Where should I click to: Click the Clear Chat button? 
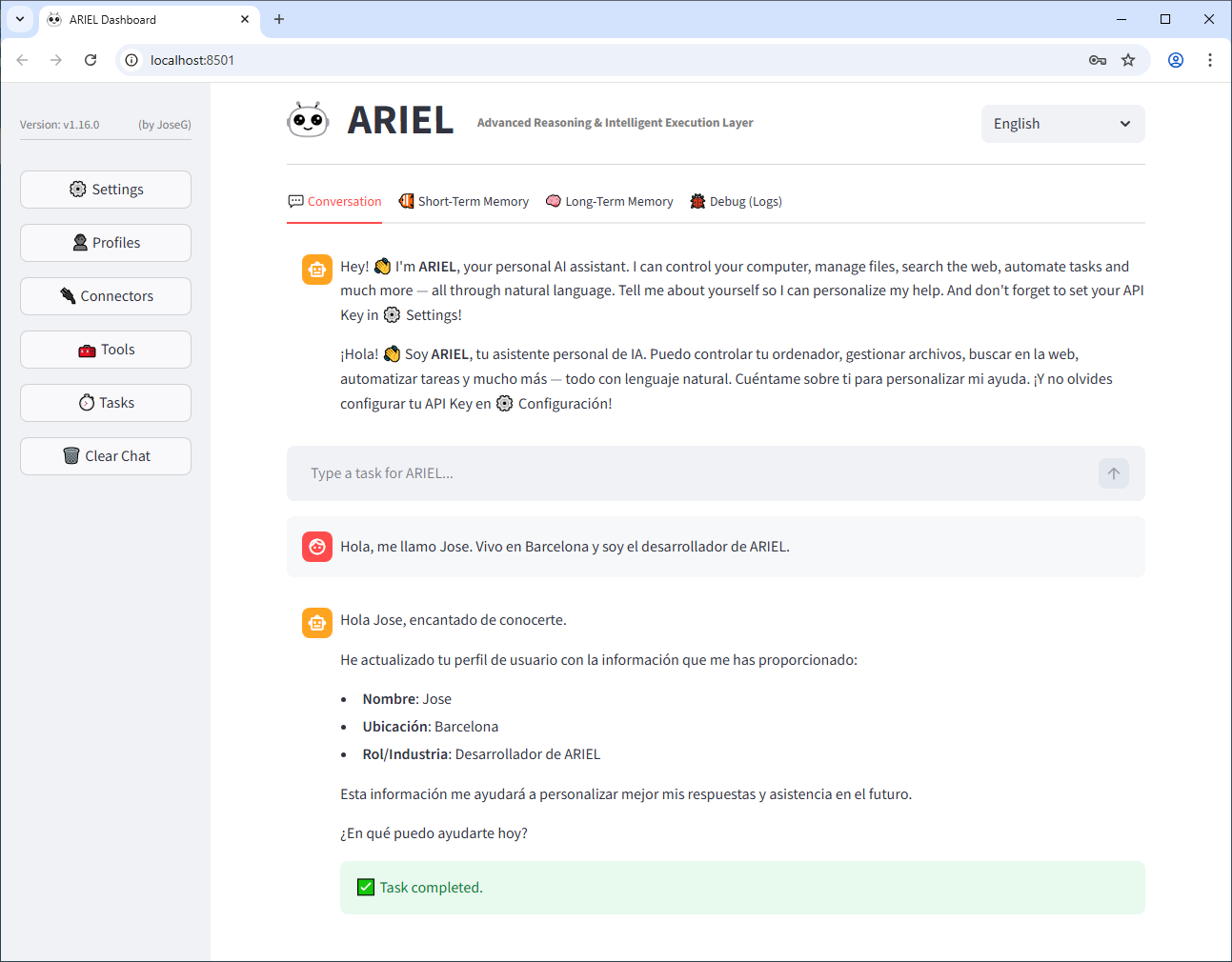(x=105, y=455)
